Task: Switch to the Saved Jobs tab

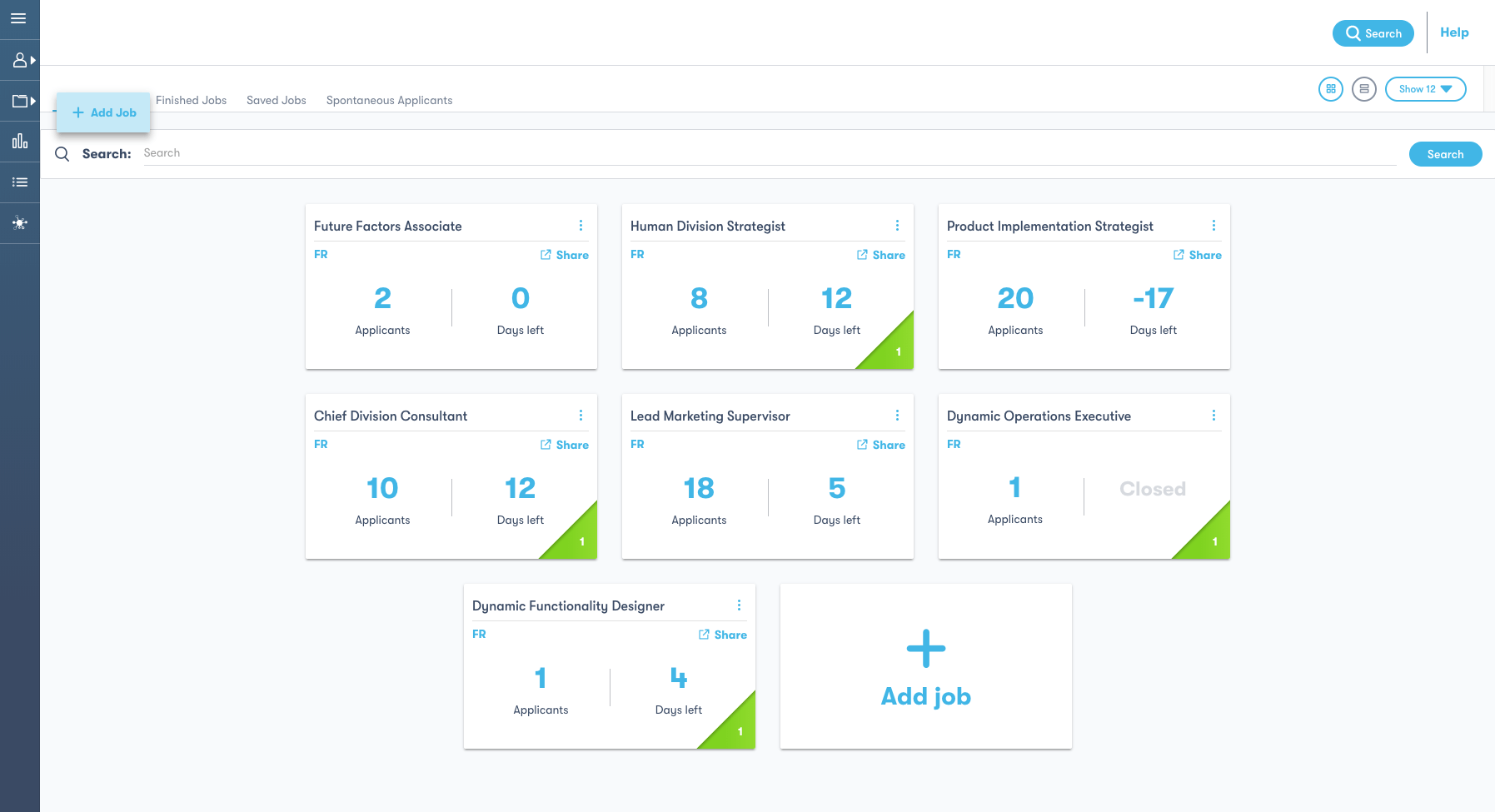Action: (x=277, y=100)
